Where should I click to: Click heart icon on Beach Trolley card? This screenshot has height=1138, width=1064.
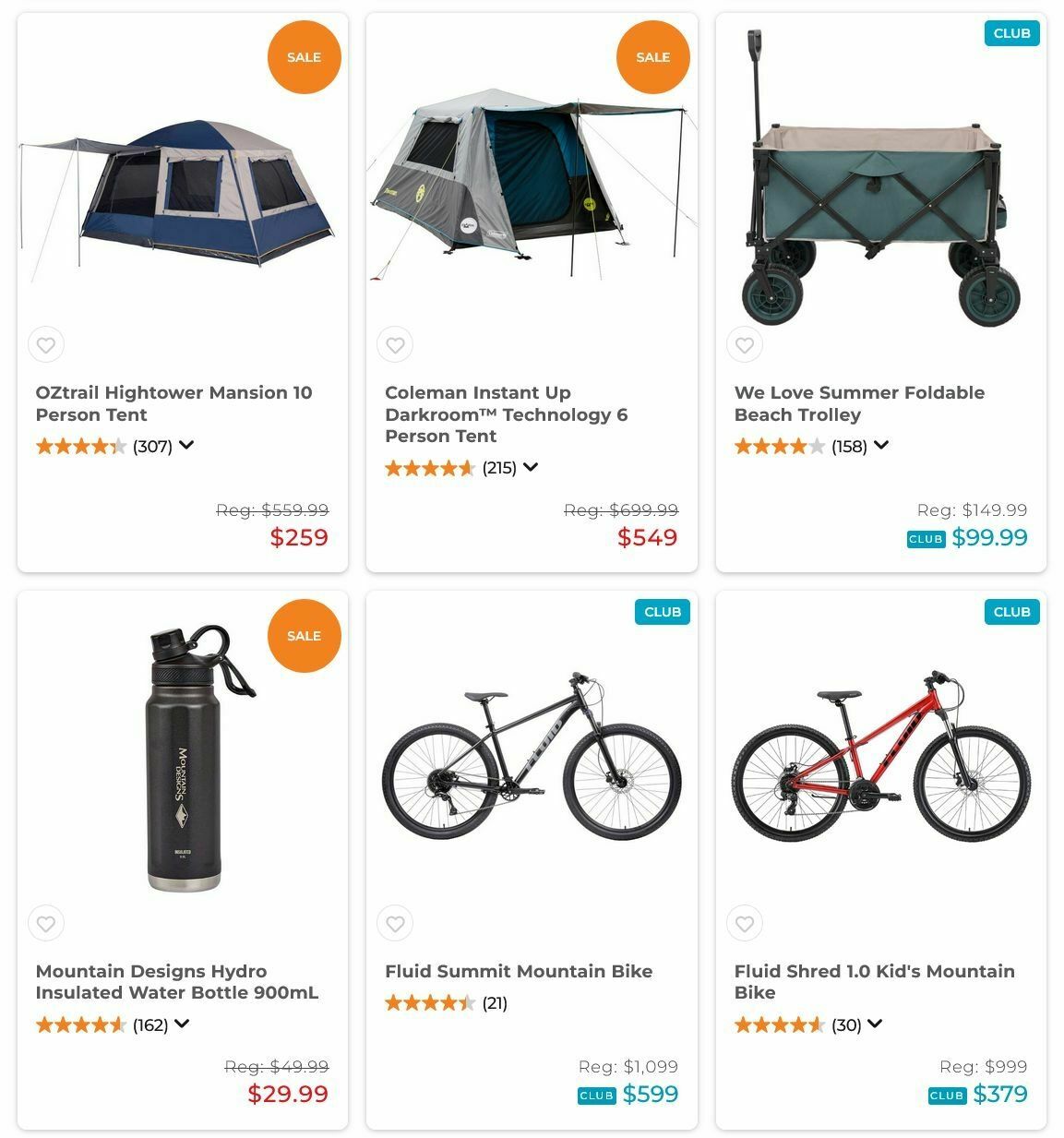point(745,345)
